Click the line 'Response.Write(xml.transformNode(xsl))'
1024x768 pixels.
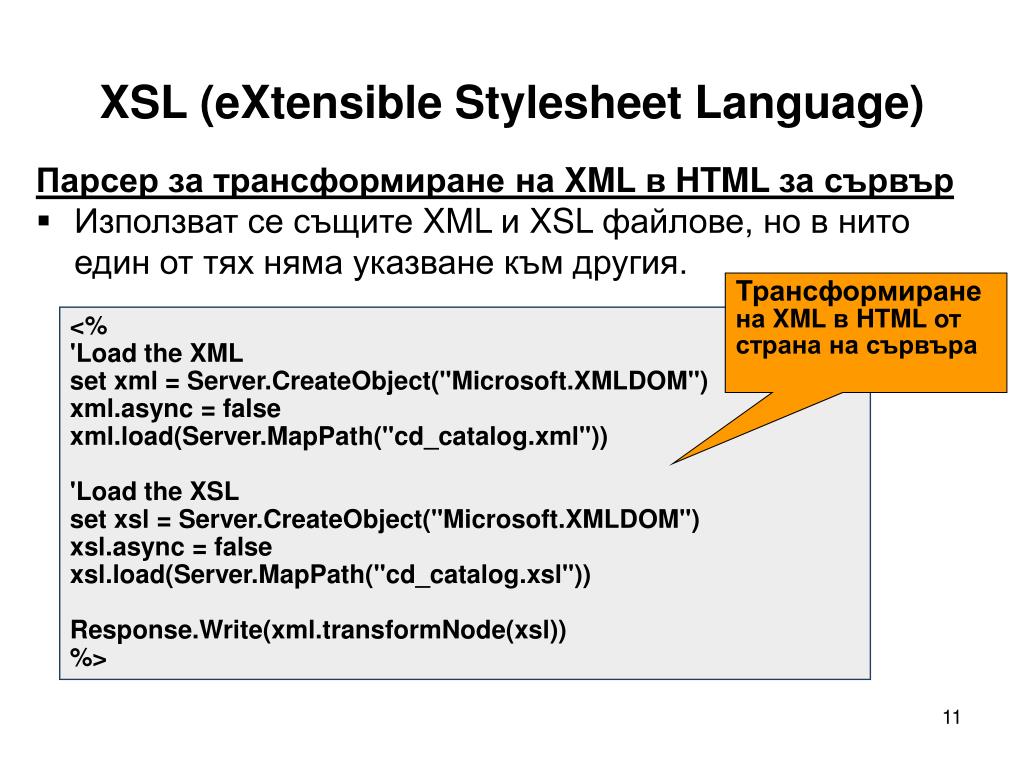click(318, 630)
